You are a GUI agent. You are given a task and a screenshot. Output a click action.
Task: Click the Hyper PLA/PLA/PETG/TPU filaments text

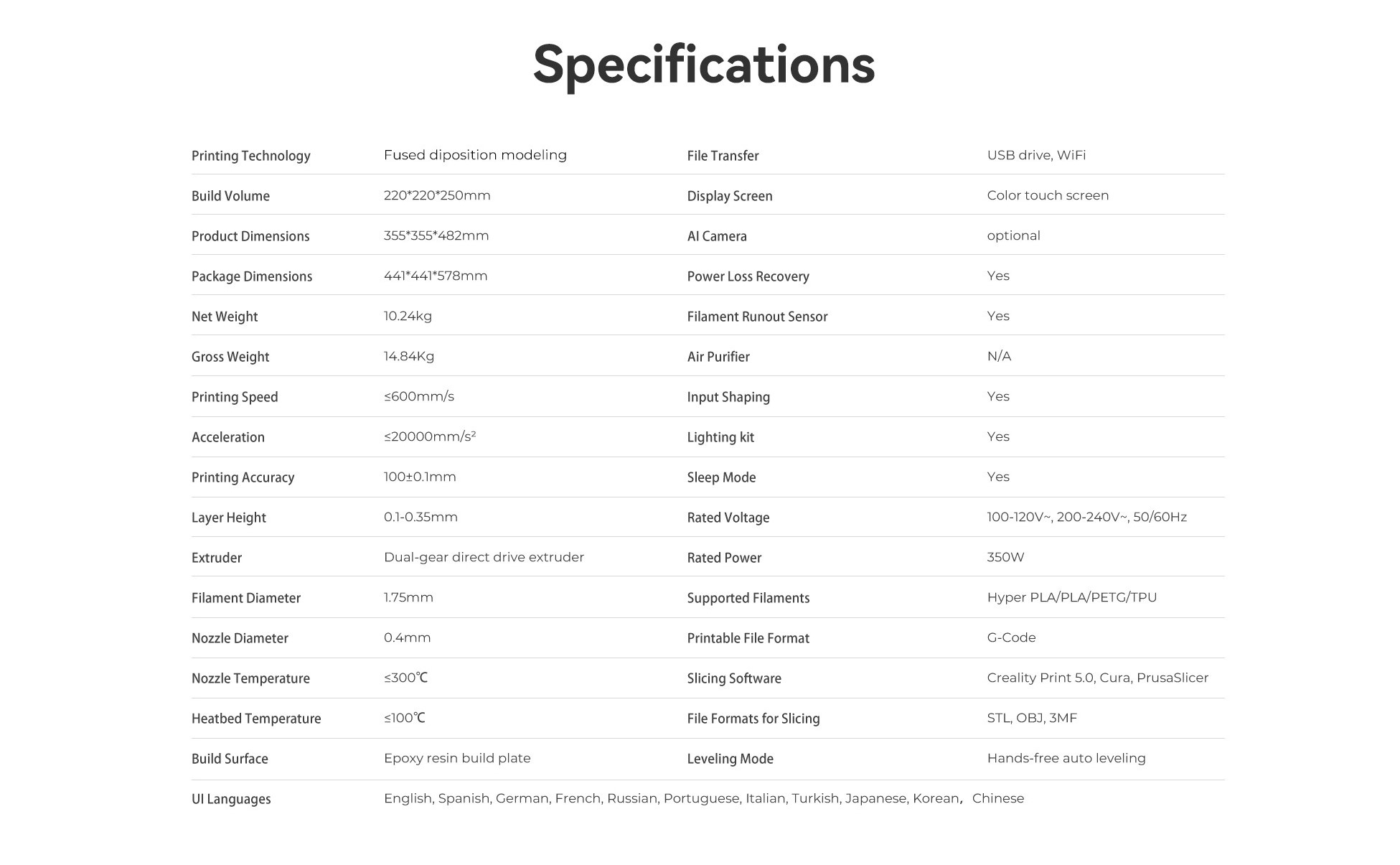point(1071,597)
